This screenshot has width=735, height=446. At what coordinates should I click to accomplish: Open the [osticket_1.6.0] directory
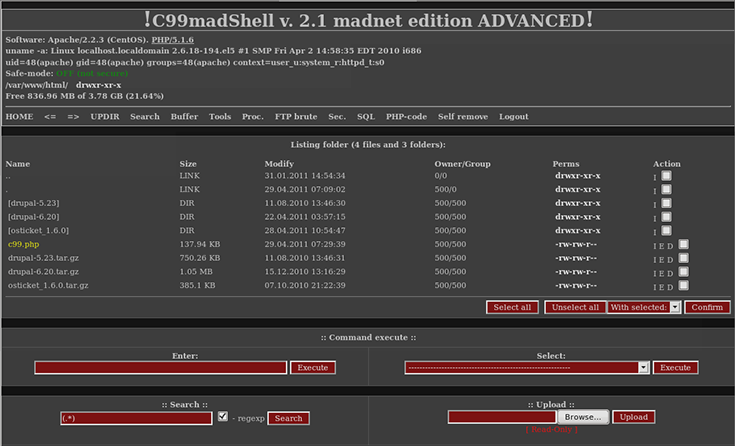pos(38,230)
